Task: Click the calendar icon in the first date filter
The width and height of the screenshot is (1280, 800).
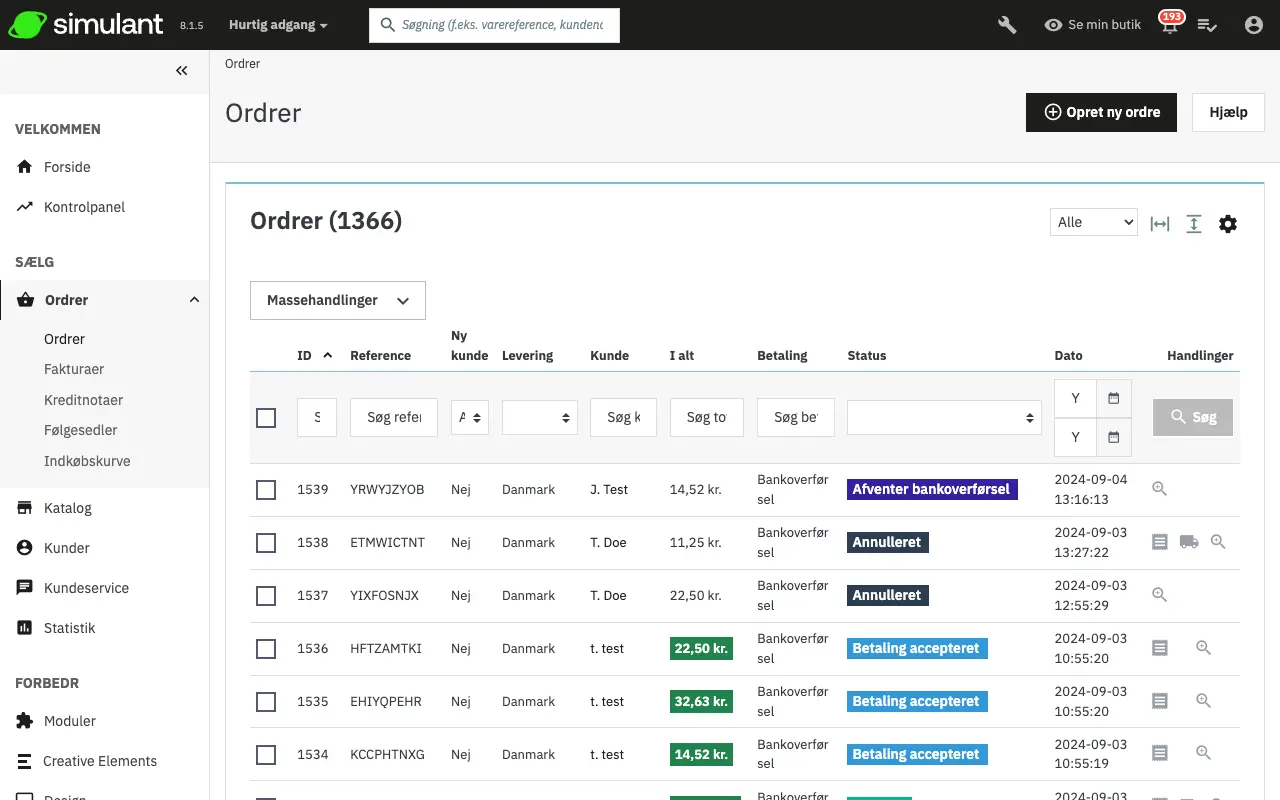Action: (1114, 398)
